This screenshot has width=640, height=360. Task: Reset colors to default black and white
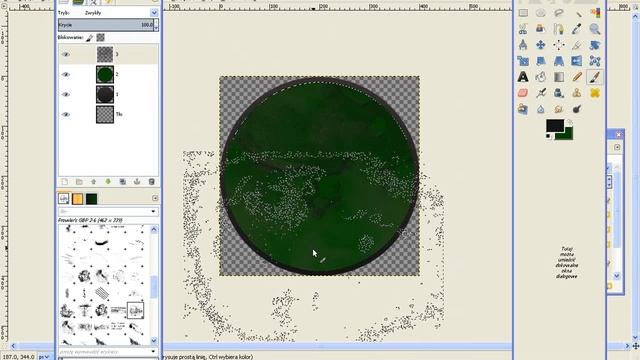point(549,136)
